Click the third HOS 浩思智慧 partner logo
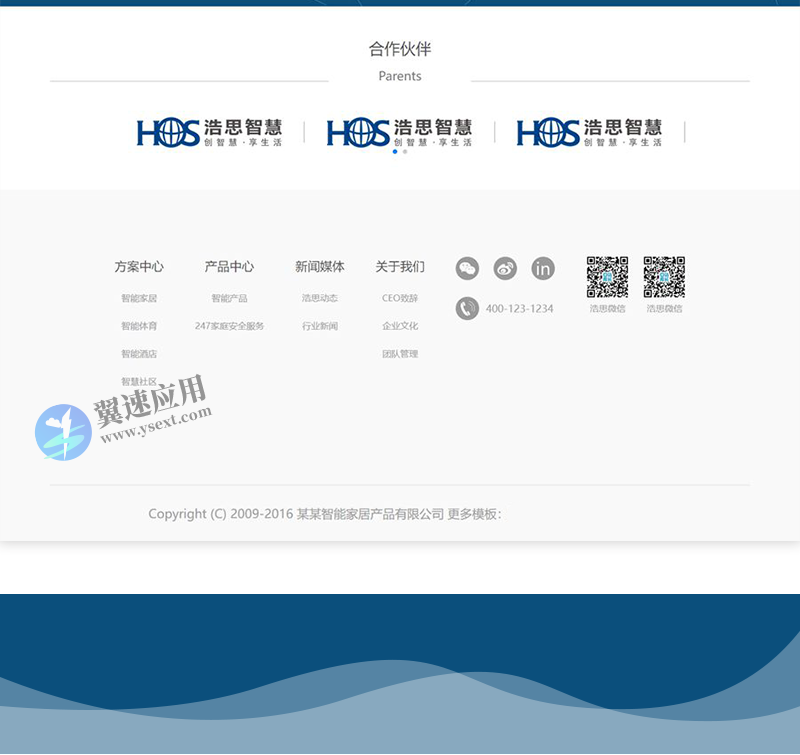The height and width of the screenshot is (755, 800). [590, 132]
